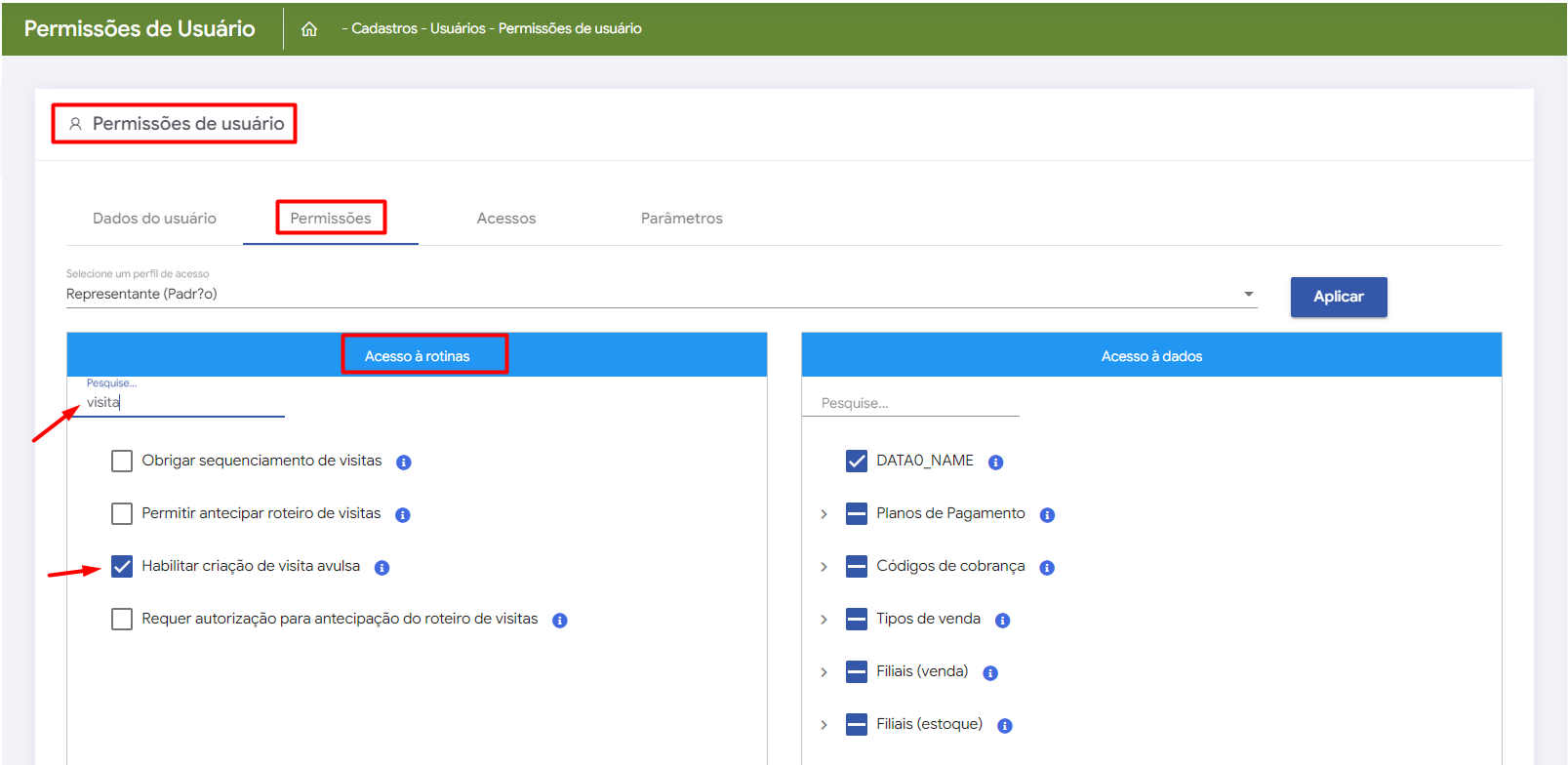Enable Obrigar sequenciamento de visitas checkbox
This screenshot has height=765, width=1568.
coord(122,461)
